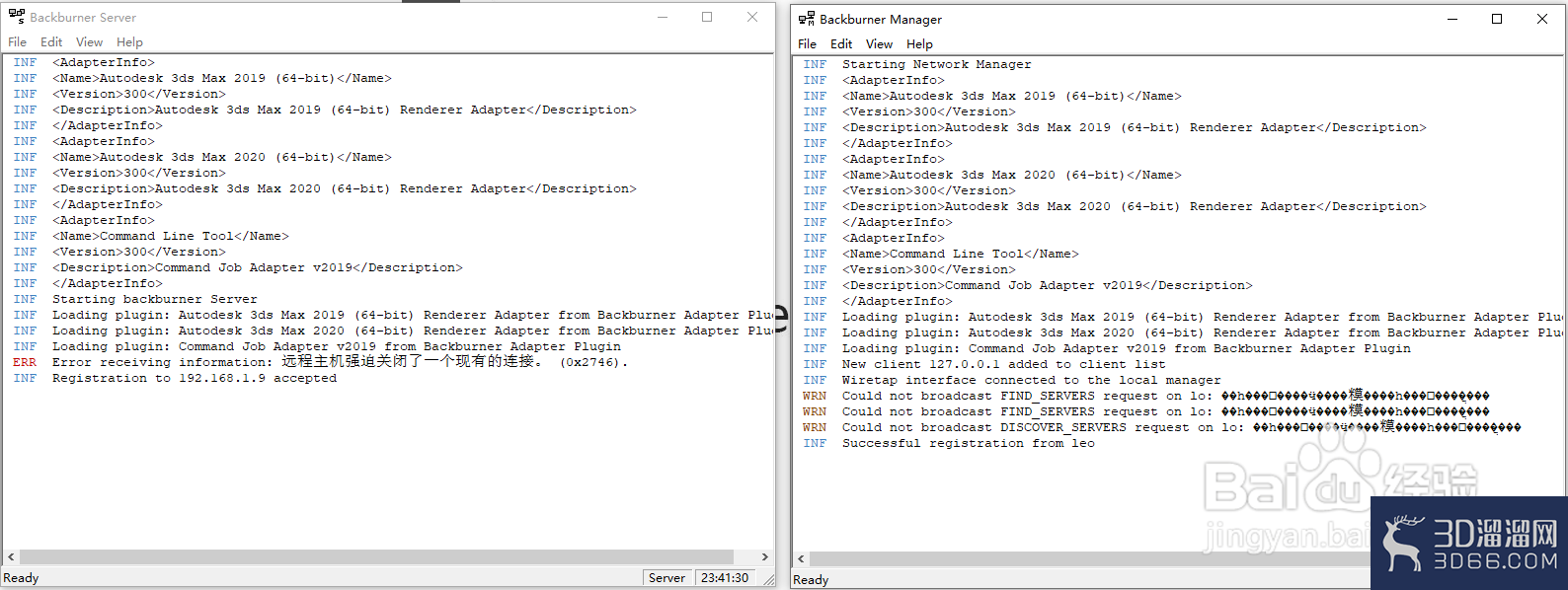This screenshot has height=590, width=1568.
Task: Click 'Ready' status in Backburner Server
Action: tap(21, 578)
